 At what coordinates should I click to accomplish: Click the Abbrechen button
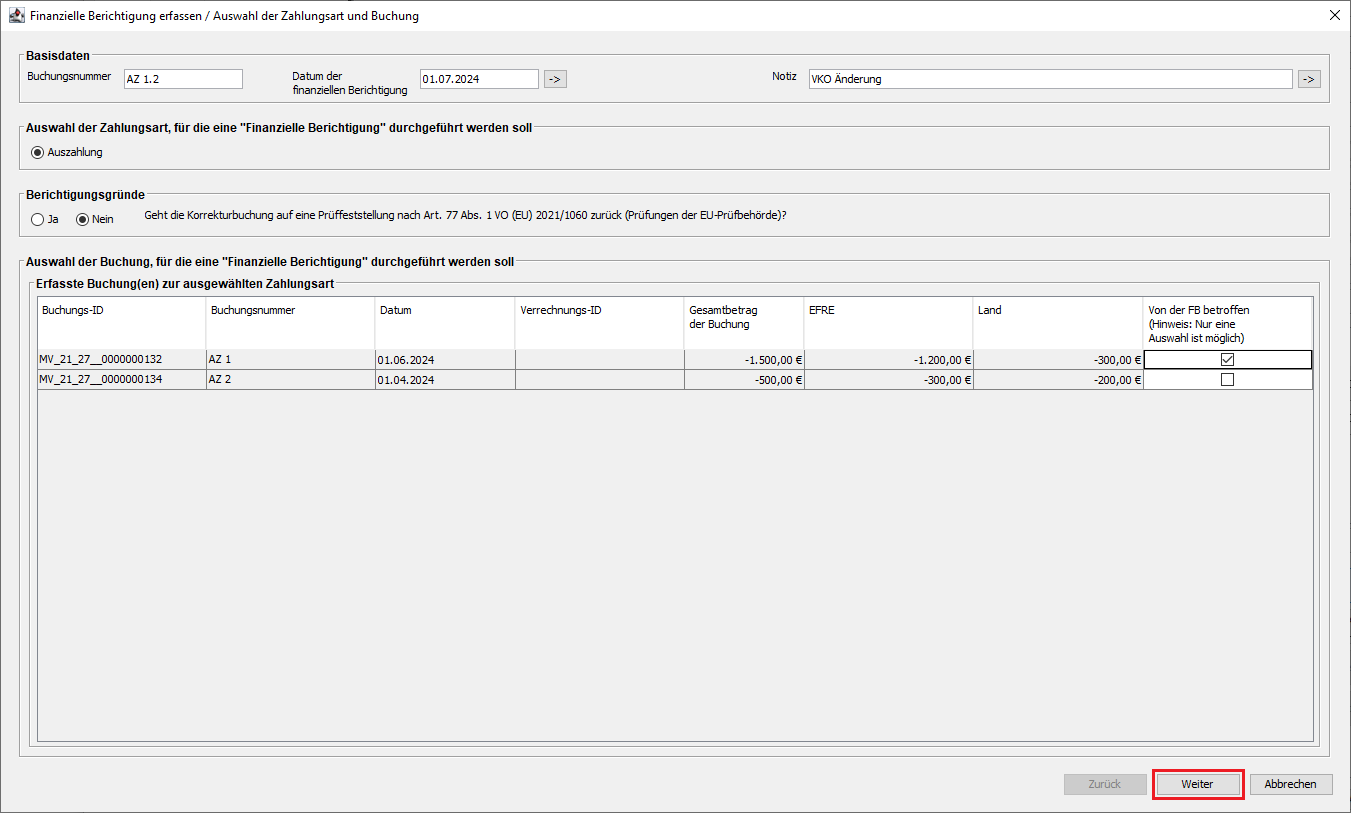tap(1290, 784)
